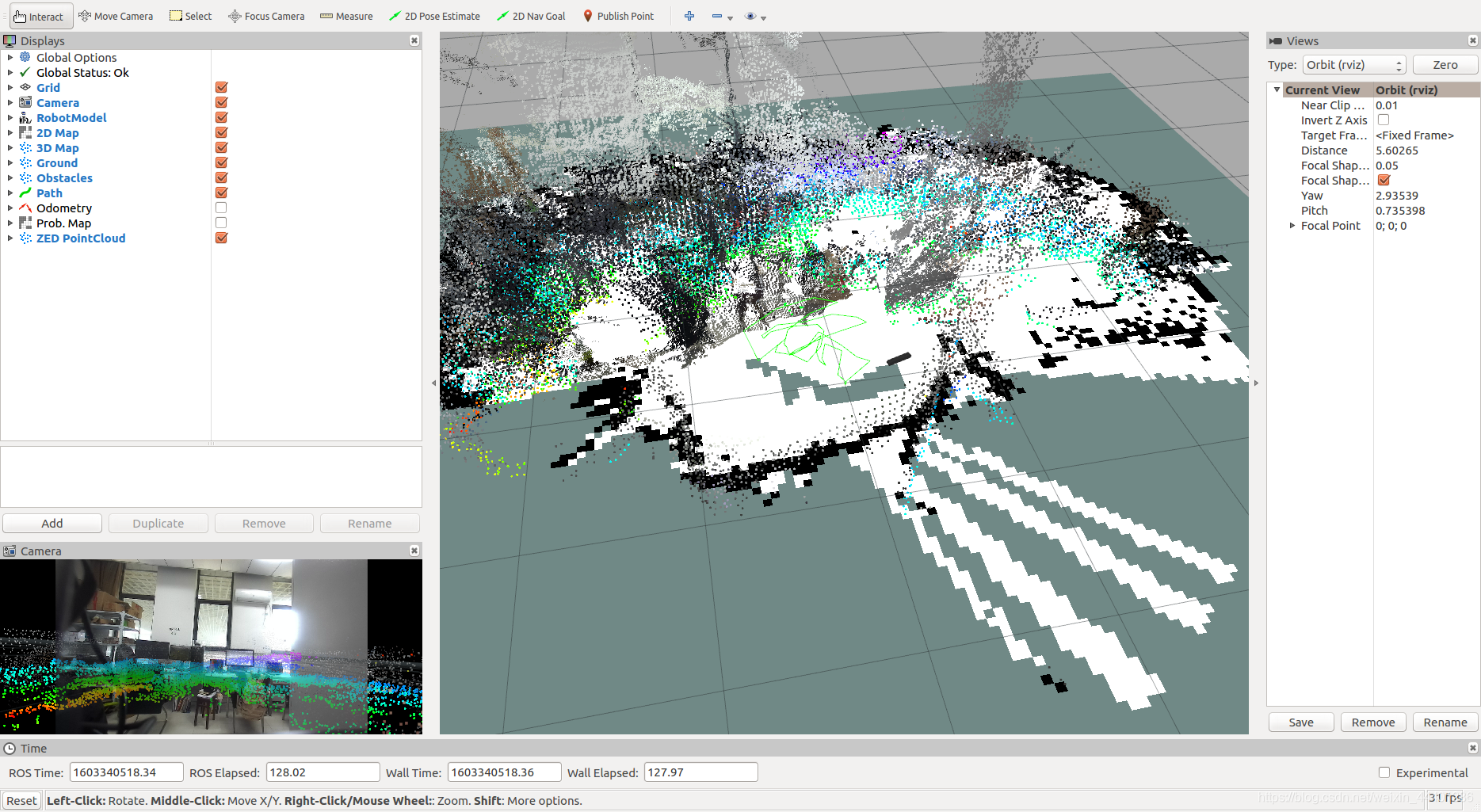
Task: Expand the Ground tree item
Action: click(10, 162)
